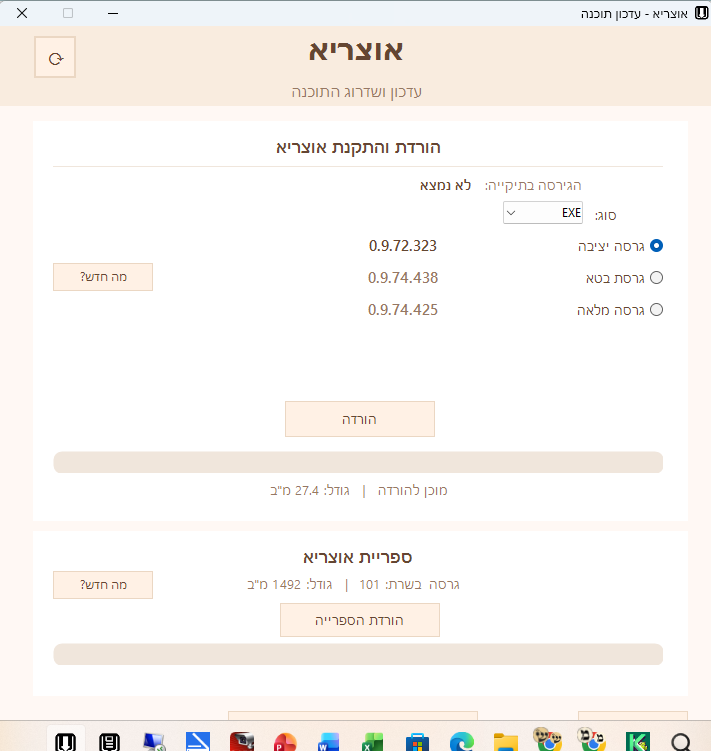Open Microsoft Edge from the taskbar

pos(461,742)
